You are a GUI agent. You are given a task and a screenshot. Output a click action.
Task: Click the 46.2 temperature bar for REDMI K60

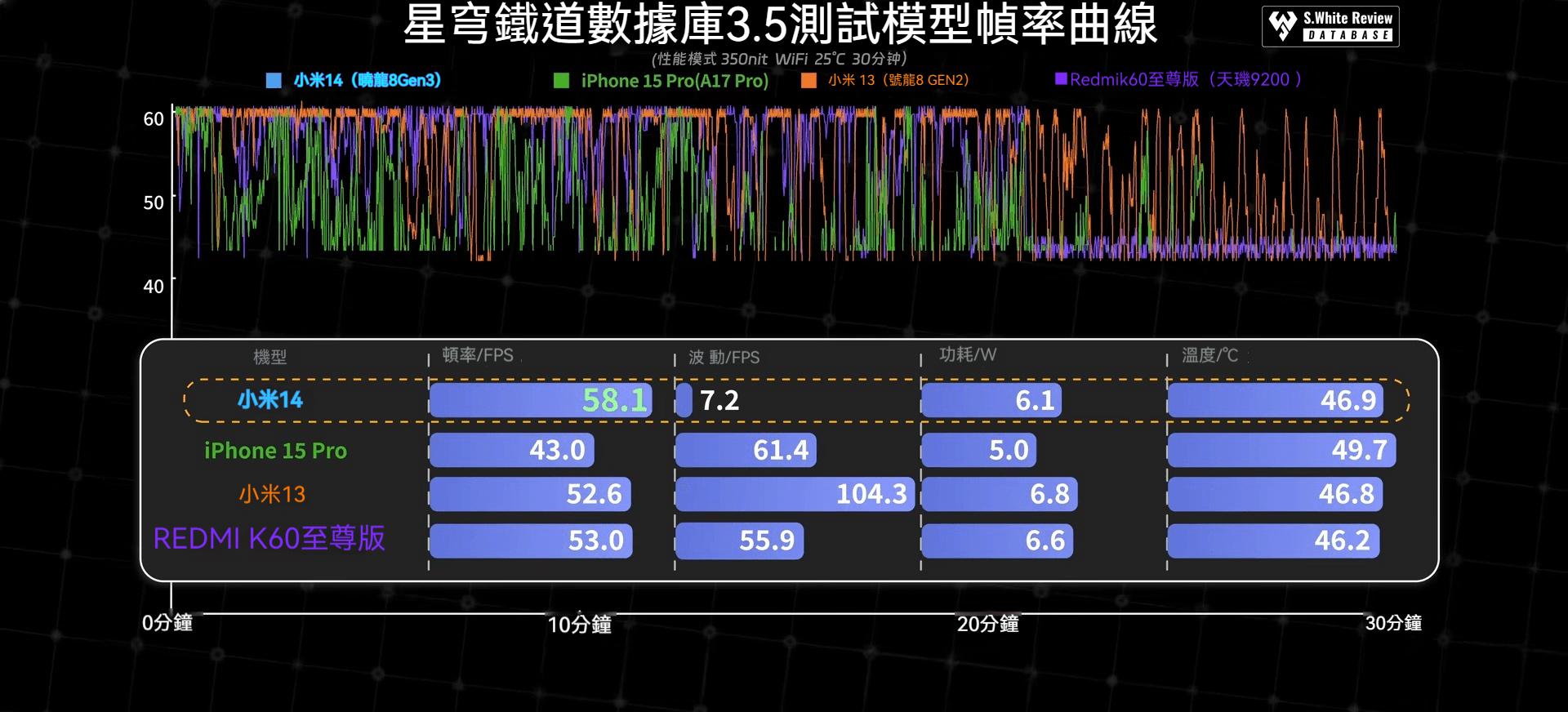pos(1274,541)
